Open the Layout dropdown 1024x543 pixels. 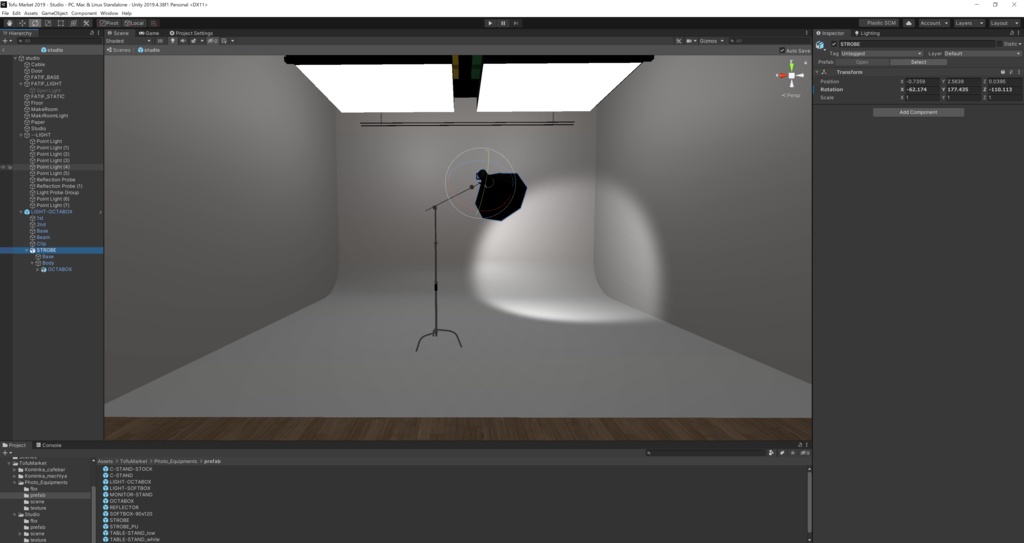[1004, 23]
